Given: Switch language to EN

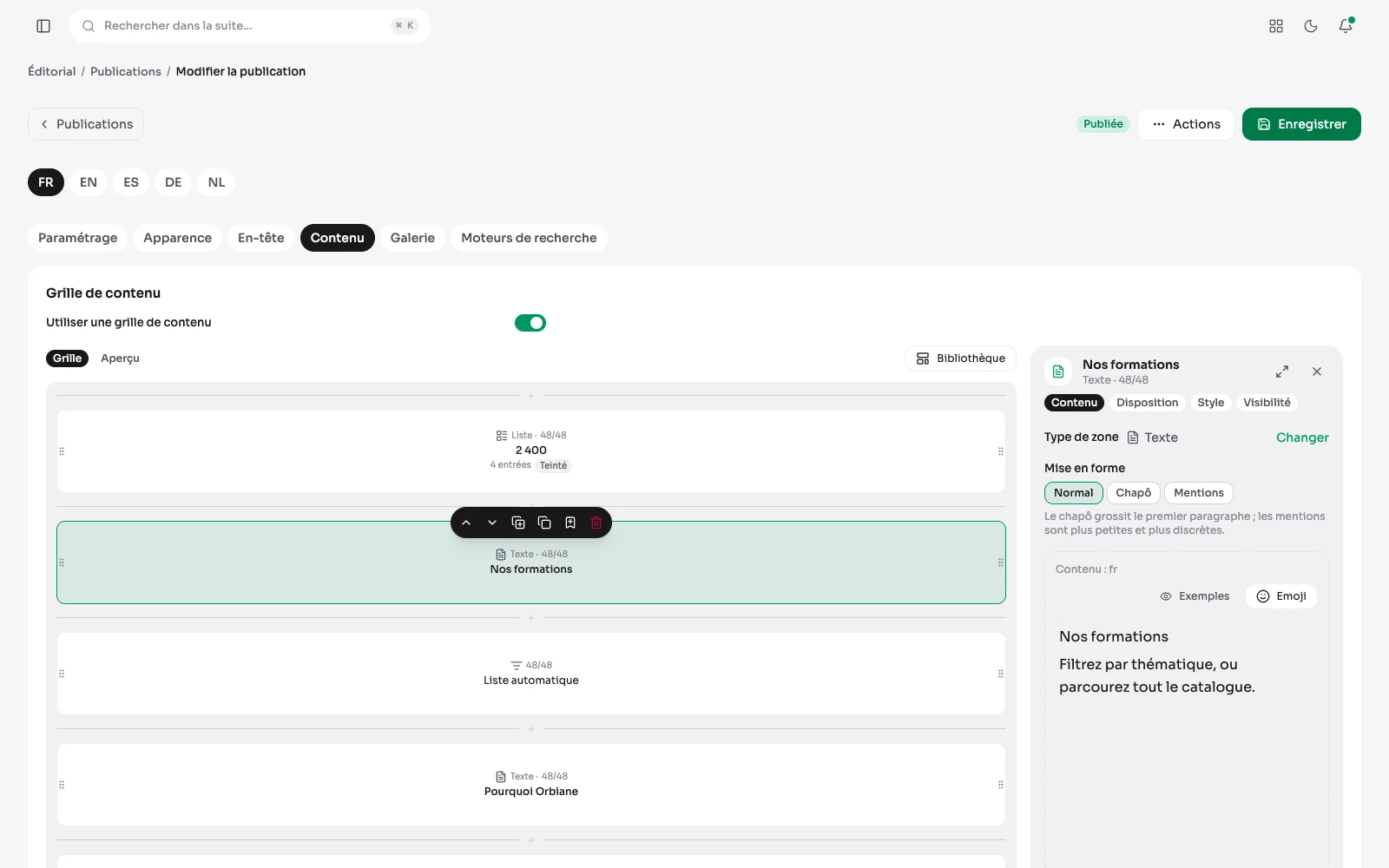Looking at the screenshot, I should click(89, 182).
